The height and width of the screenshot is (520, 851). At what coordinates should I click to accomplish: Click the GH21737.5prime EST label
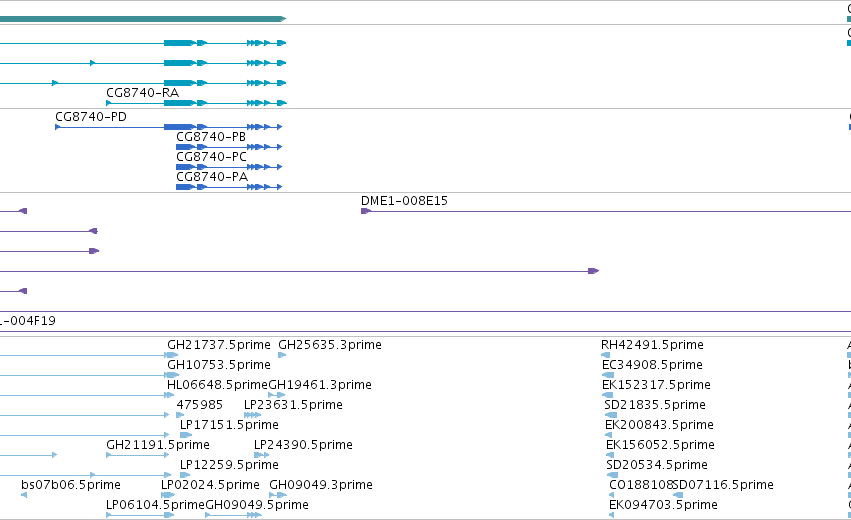pos(219,345)
